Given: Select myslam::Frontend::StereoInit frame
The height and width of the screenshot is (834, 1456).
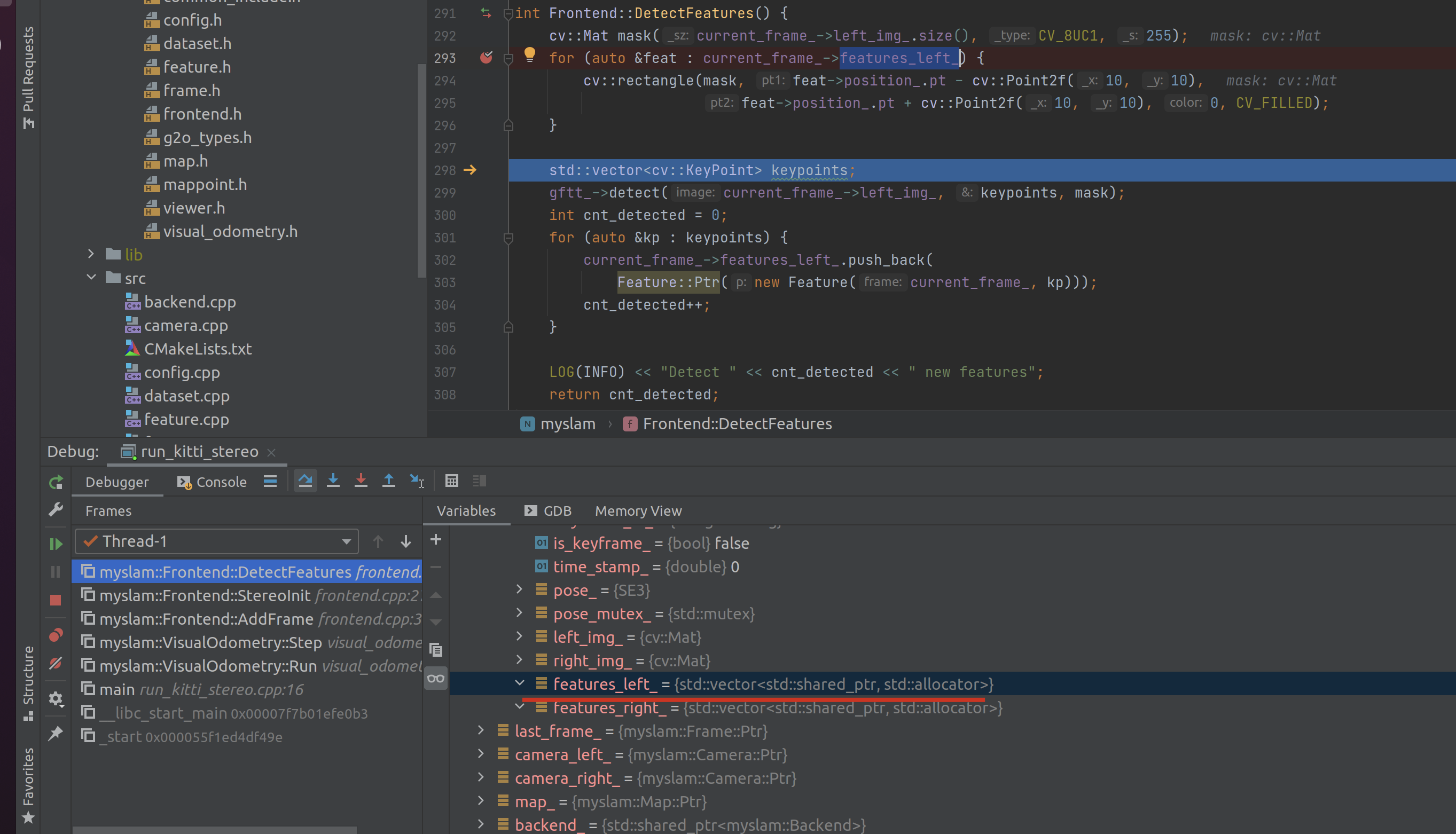Looking at the screenshot, I should click(247, 595).
